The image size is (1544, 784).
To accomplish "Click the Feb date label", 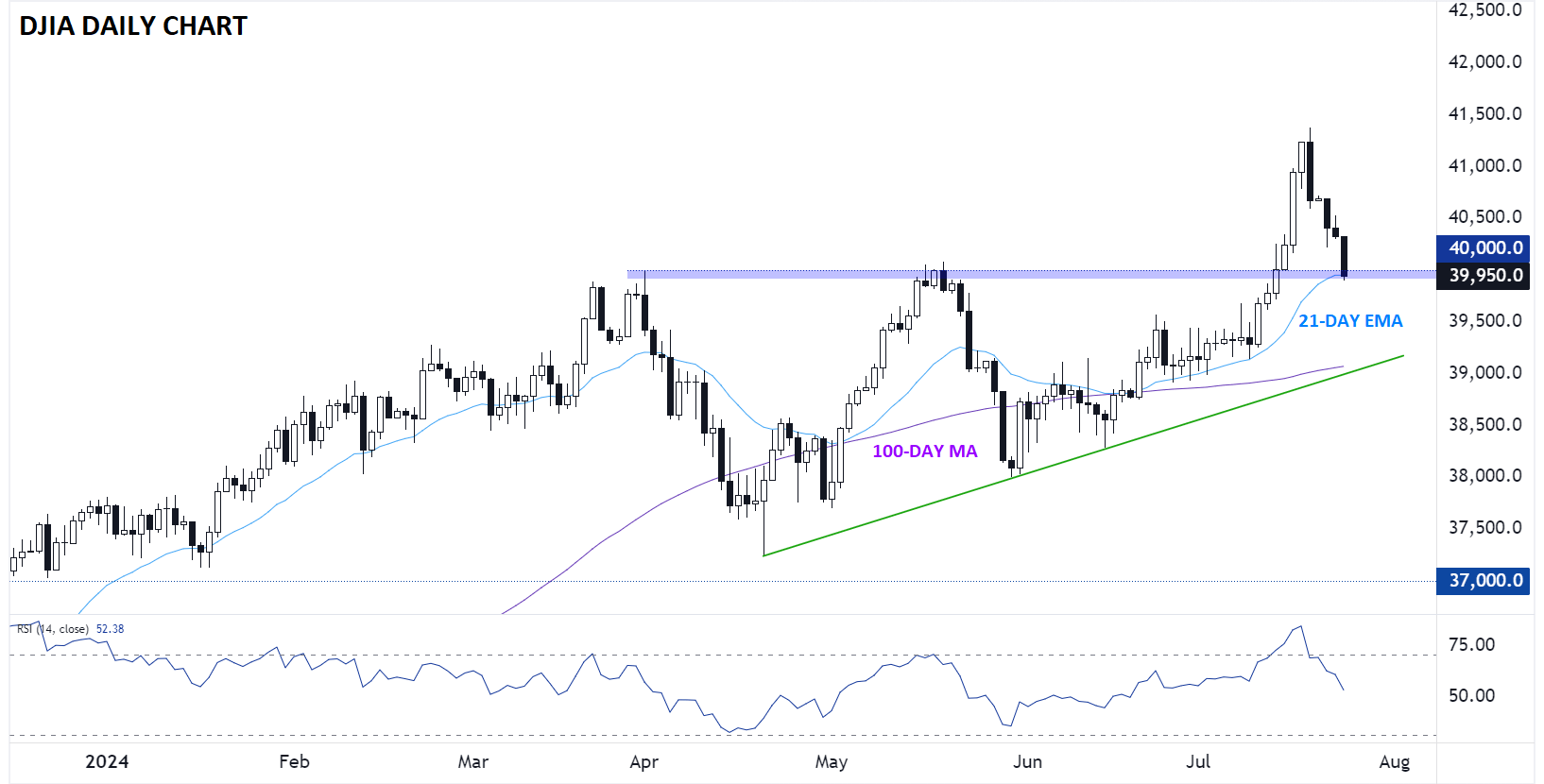I will tap(294, 761).
